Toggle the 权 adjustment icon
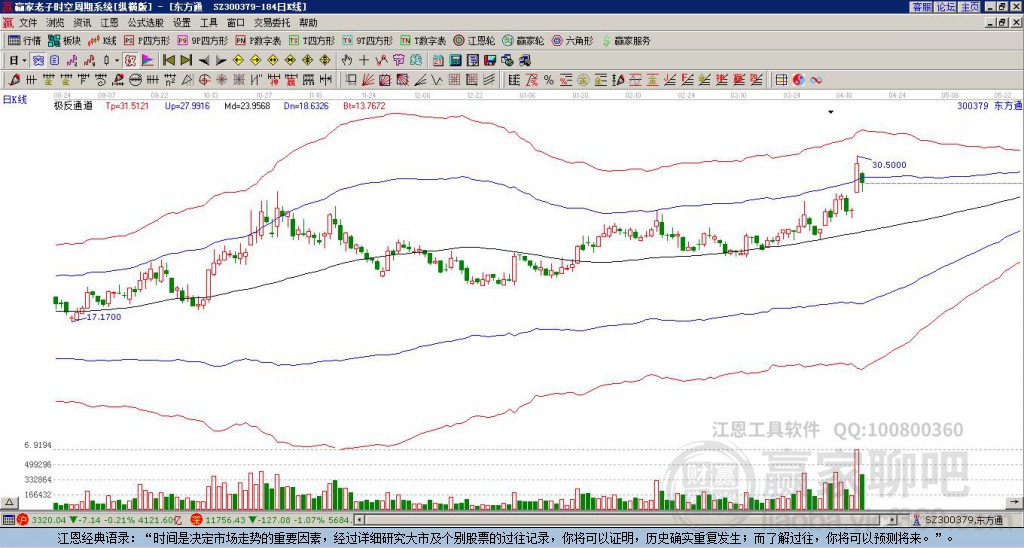Viewport: 1024px width, 548px height. click(130, 60)
